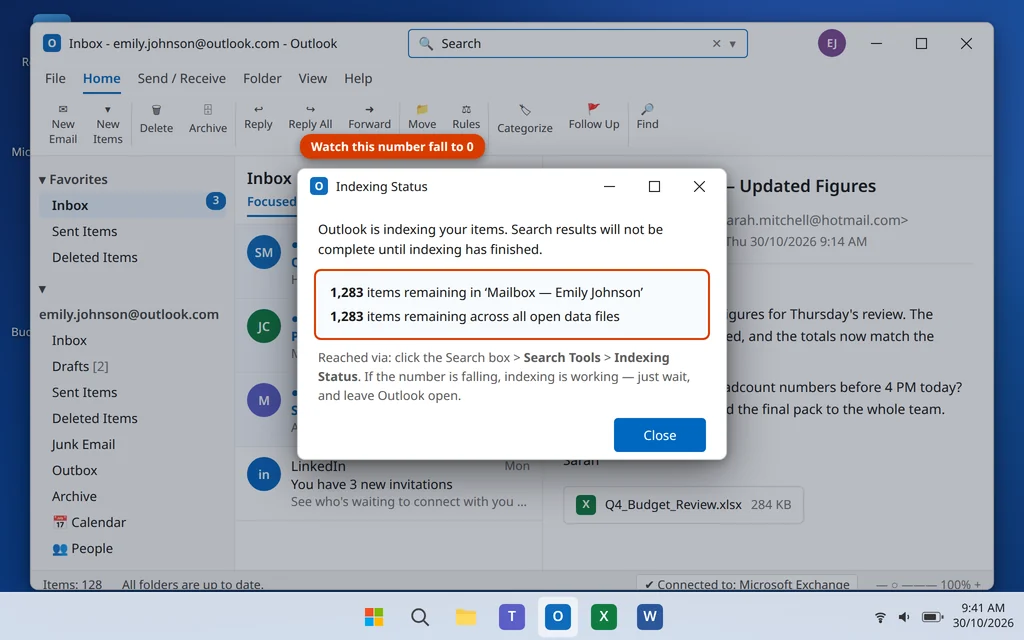Click the Find magnifier icon in ribbon
This screenshot has width=1024, height=640.
(647, 109)
